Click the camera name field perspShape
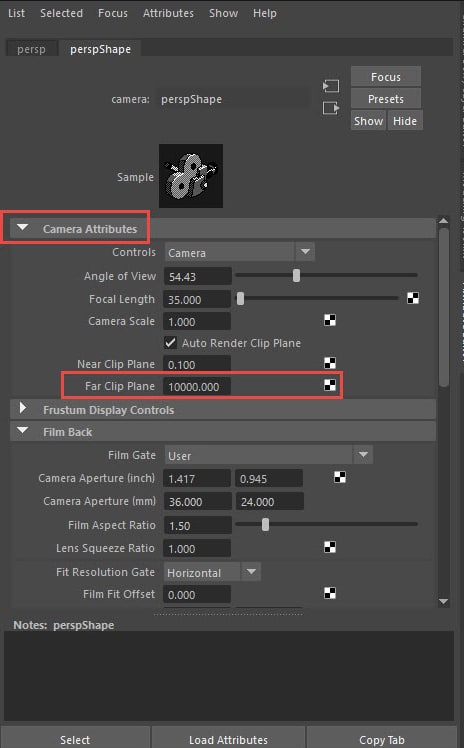This screenshot has width=464, height=748. tap(233, 99)
